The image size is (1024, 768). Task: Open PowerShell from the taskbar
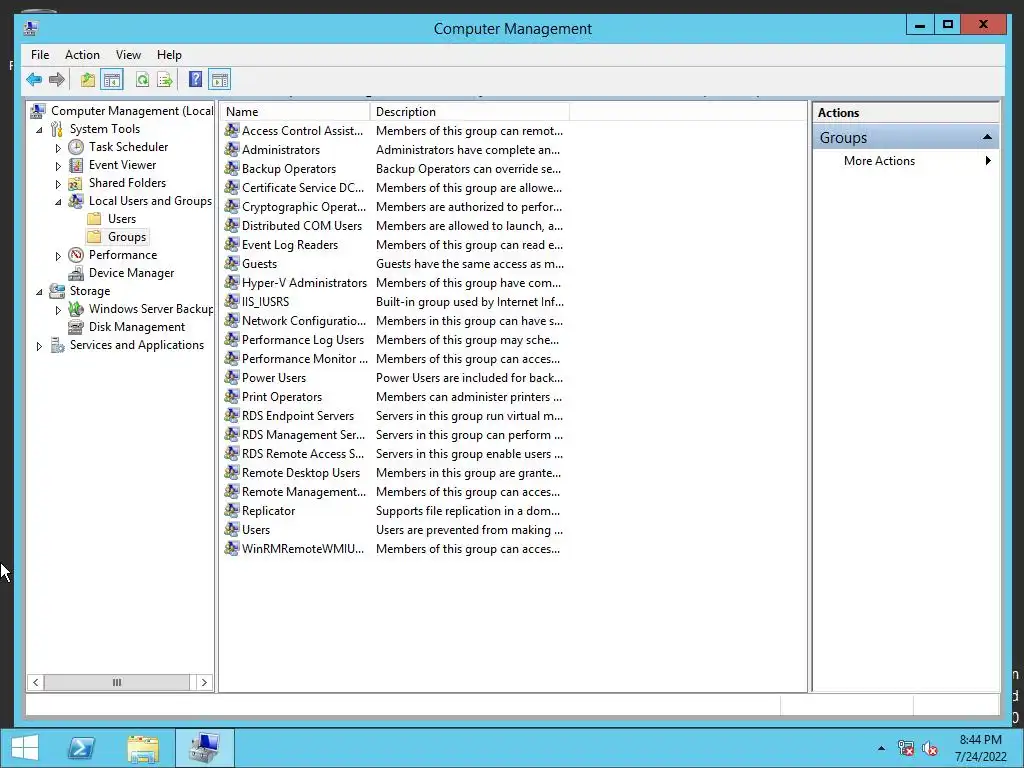click(x=81, y=748)
